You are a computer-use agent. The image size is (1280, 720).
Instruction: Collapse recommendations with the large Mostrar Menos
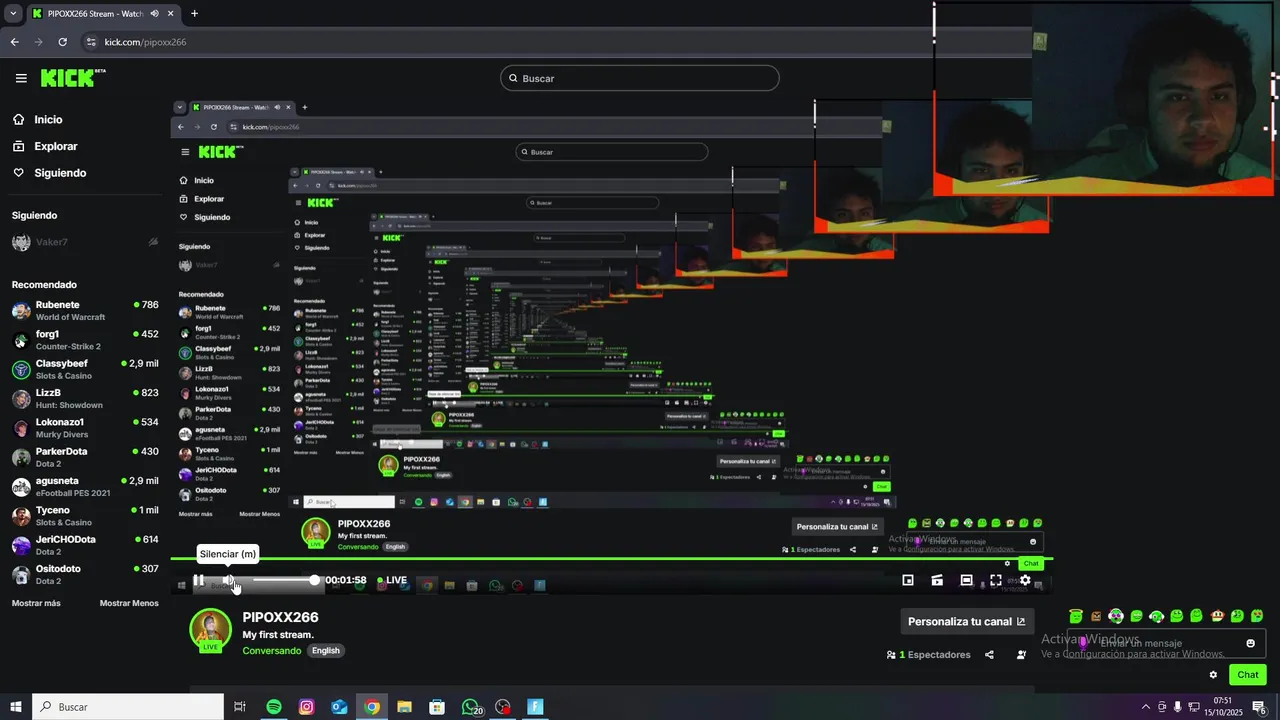tap(129, 603)
